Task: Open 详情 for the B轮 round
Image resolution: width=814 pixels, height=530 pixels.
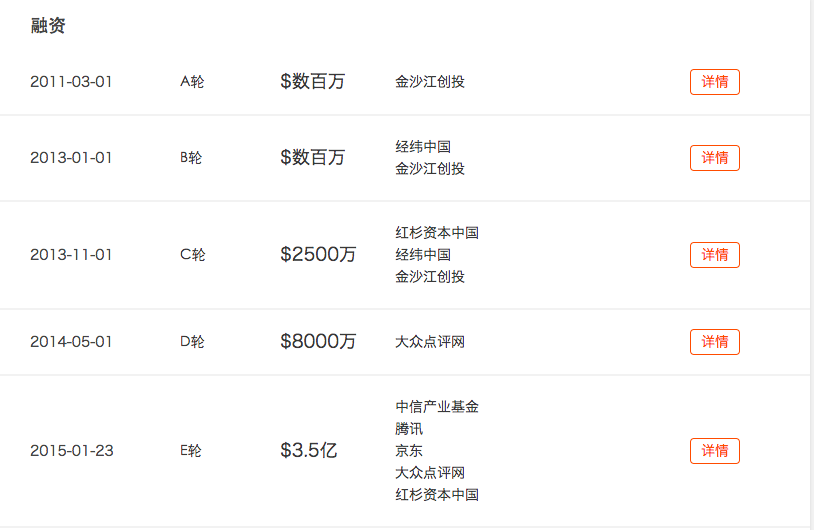Action: pyautogui.click(x=714, y=158)
